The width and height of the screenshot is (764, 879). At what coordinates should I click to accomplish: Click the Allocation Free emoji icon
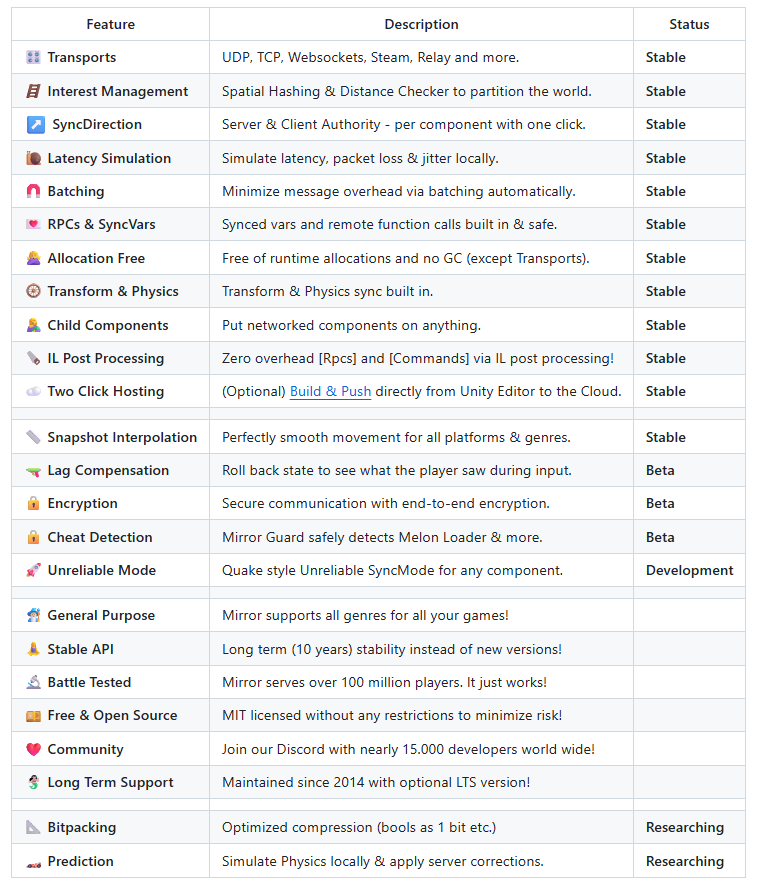point(34,258)
